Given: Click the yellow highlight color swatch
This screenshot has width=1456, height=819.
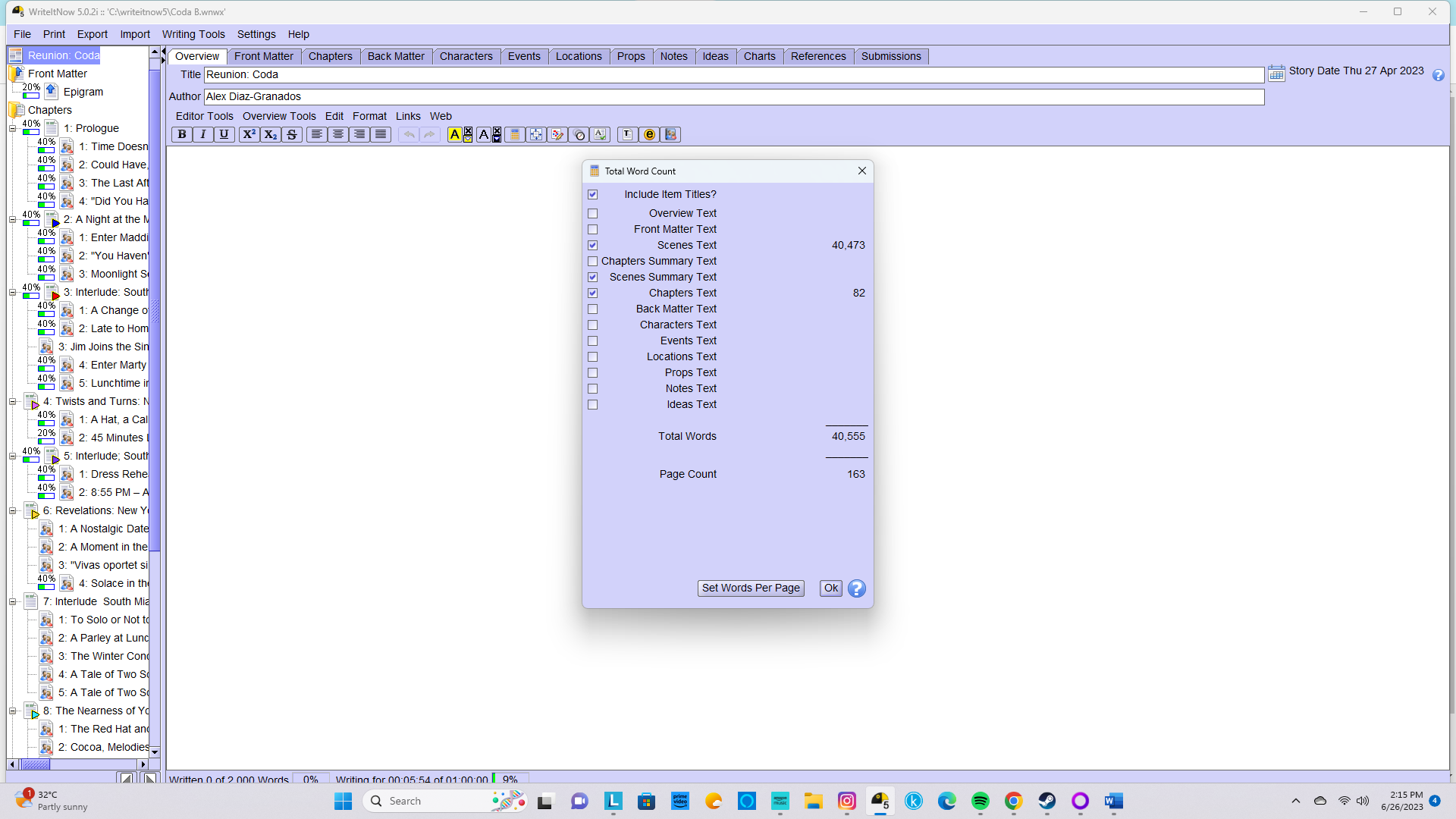Looking at the screenshot, I should coord(454,134).
